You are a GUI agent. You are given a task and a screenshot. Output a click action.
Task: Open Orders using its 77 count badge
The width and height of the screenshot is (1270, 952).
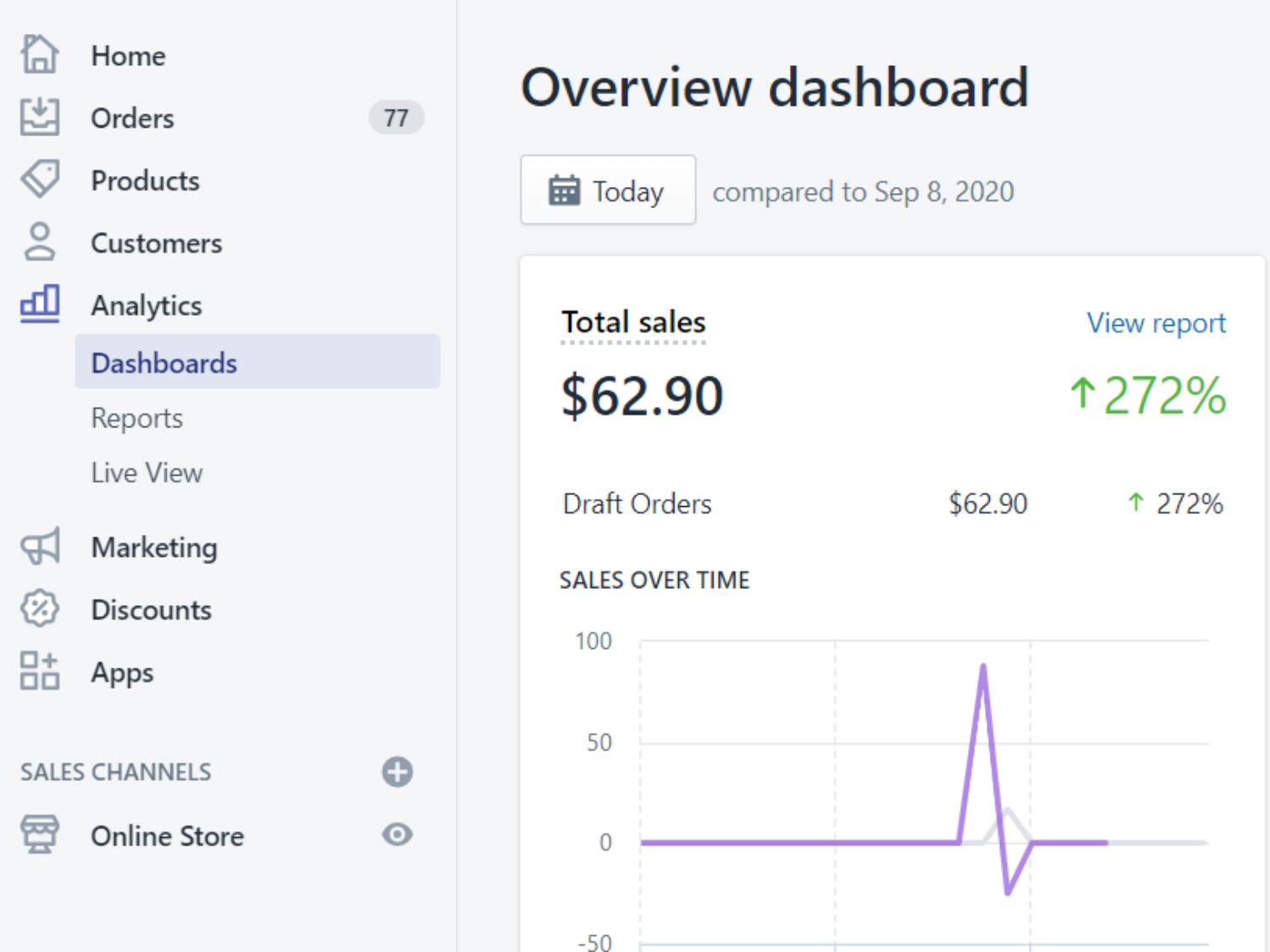[x=395, y=118]
